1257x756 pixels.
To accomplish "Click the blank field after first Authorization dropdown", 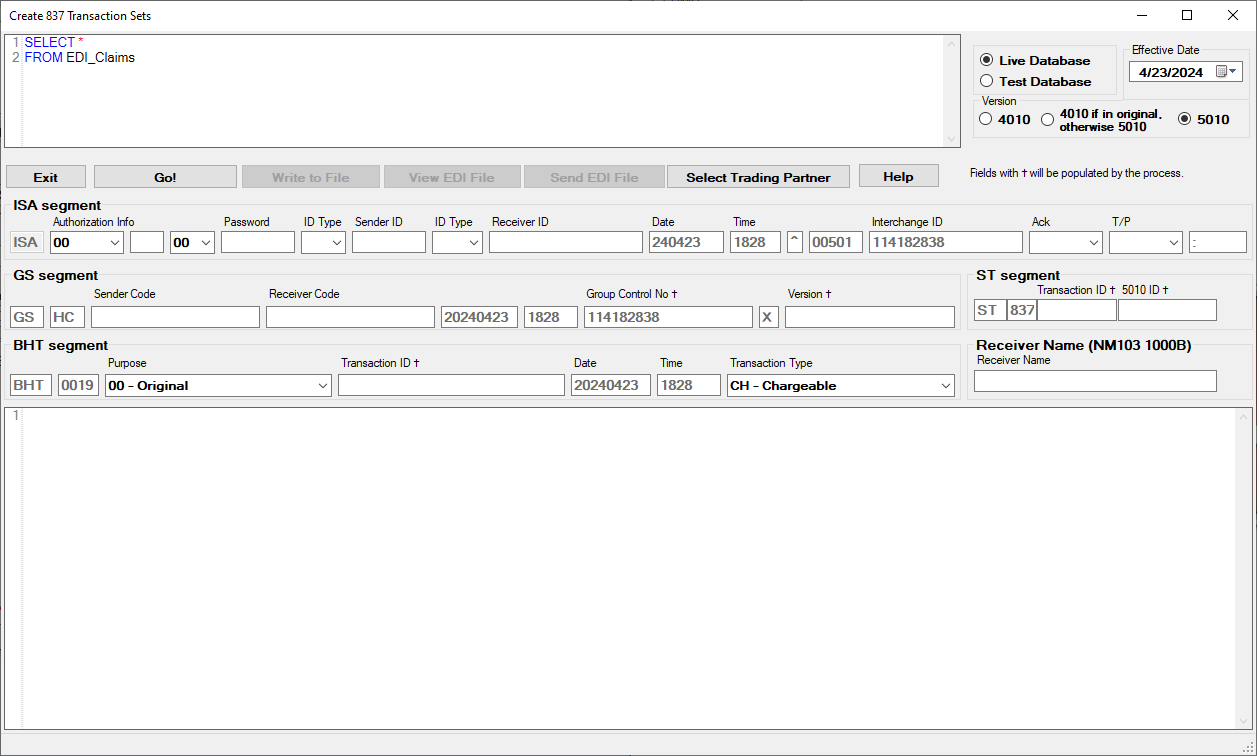I will tap(147, 242).
